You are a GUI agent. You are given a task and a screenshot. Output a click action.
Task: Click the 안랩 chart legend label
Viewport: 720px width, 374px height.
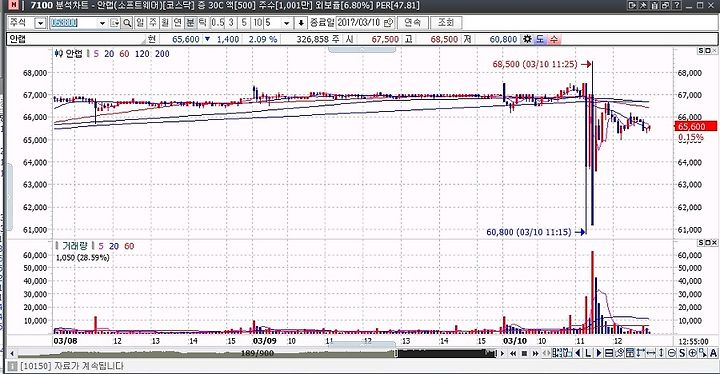[73, 54]
